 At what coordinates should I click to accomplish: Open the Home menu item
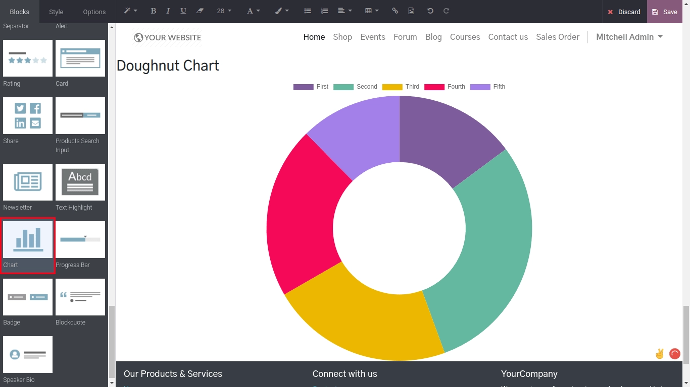click(314, 37)
